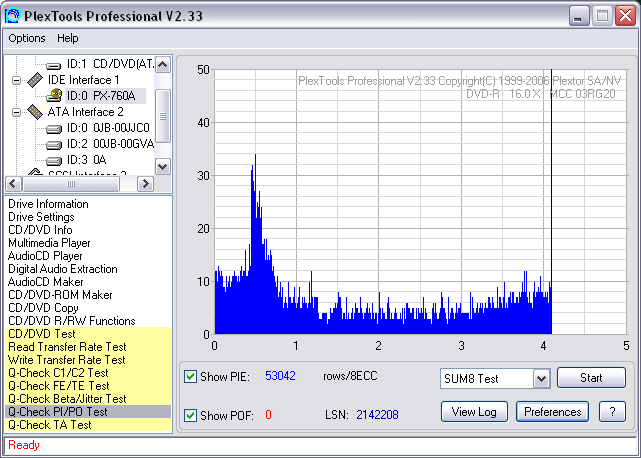
Task: Open the Options menu
Action: point(27,38)
